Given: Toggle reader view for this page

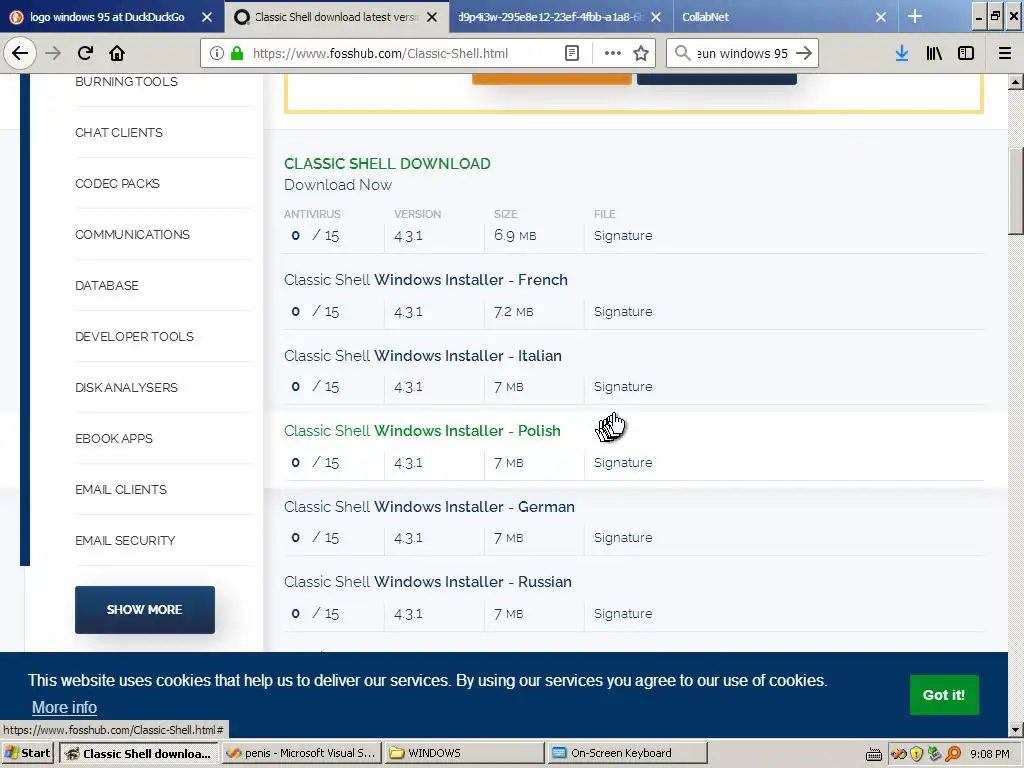Looking at the screenshot, I should (571, 53).
